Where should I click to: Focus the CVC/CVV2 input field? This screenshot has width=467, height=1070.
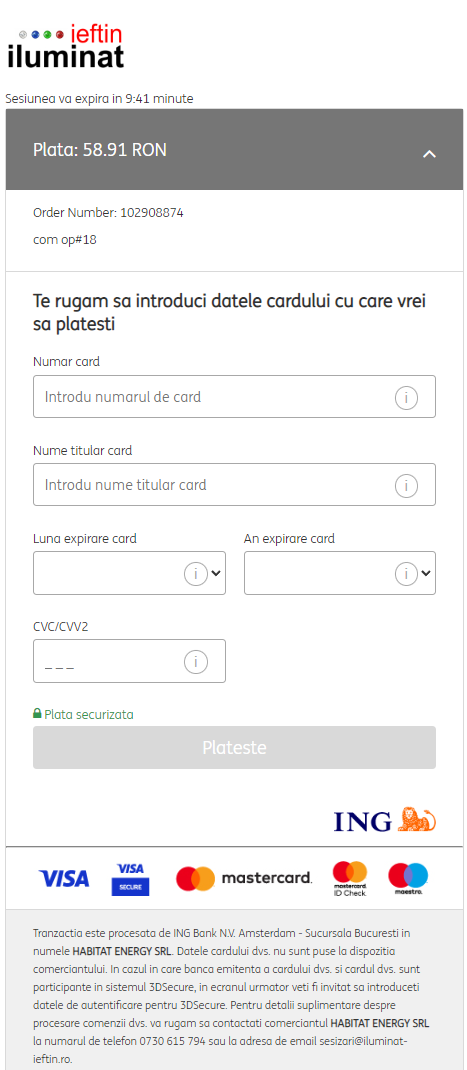129,661
